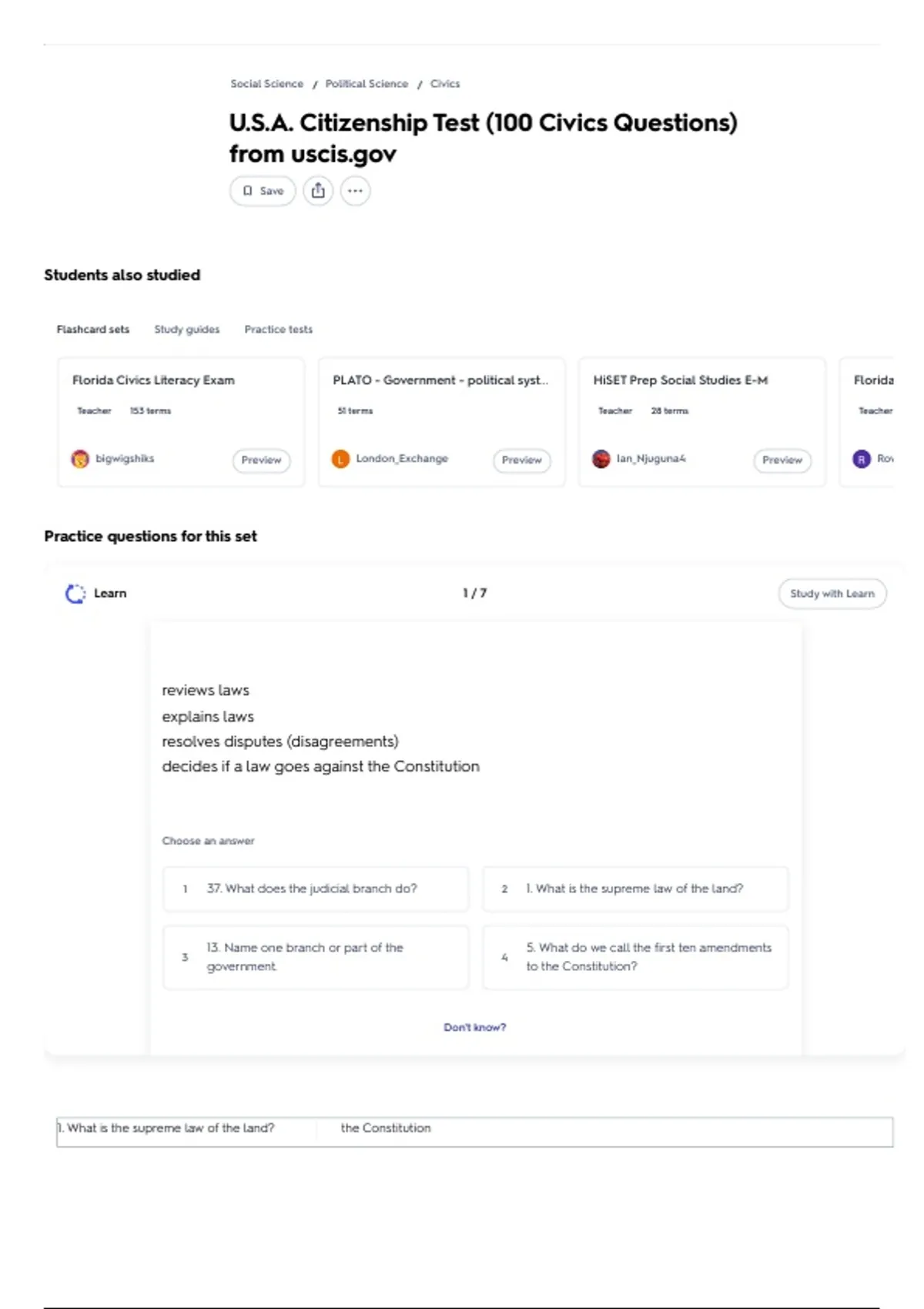The image size is (924, 1309).
Task: Click the Learn spinner icon
Action: point(75,594)
